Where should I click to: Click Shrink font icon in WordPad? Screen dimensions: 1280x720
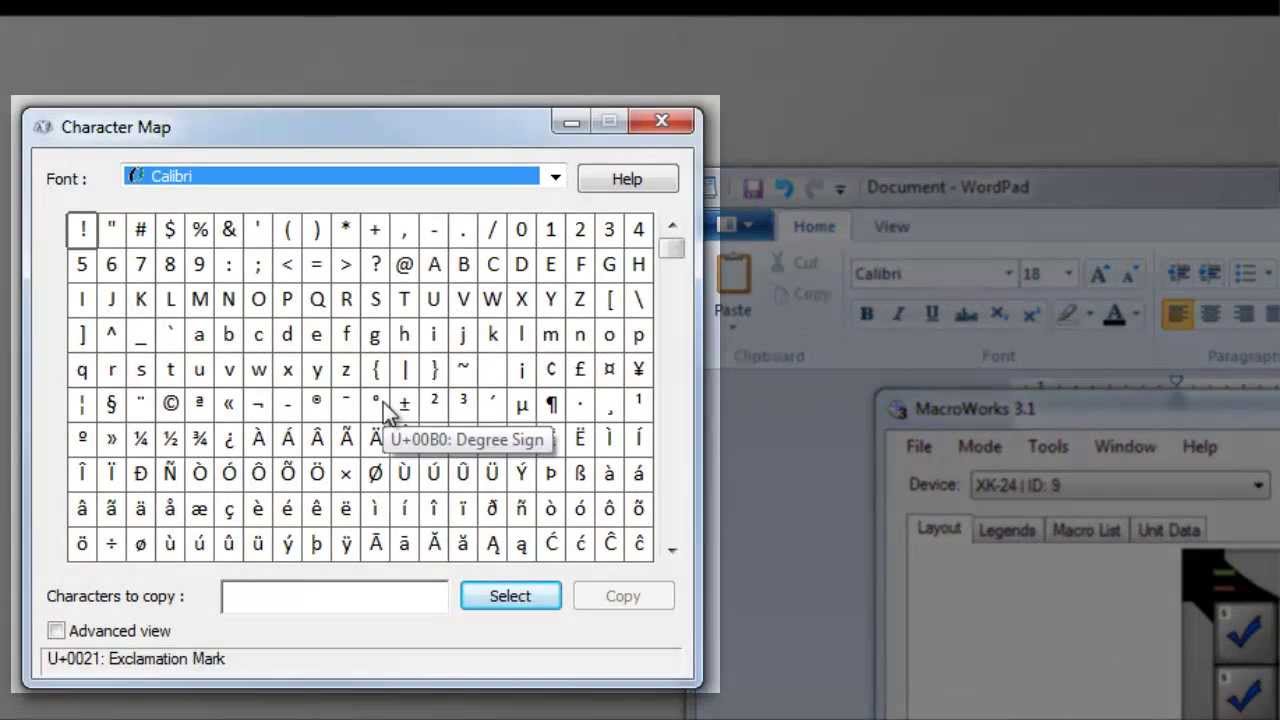pyautogui.click(x=1129, y=274)
